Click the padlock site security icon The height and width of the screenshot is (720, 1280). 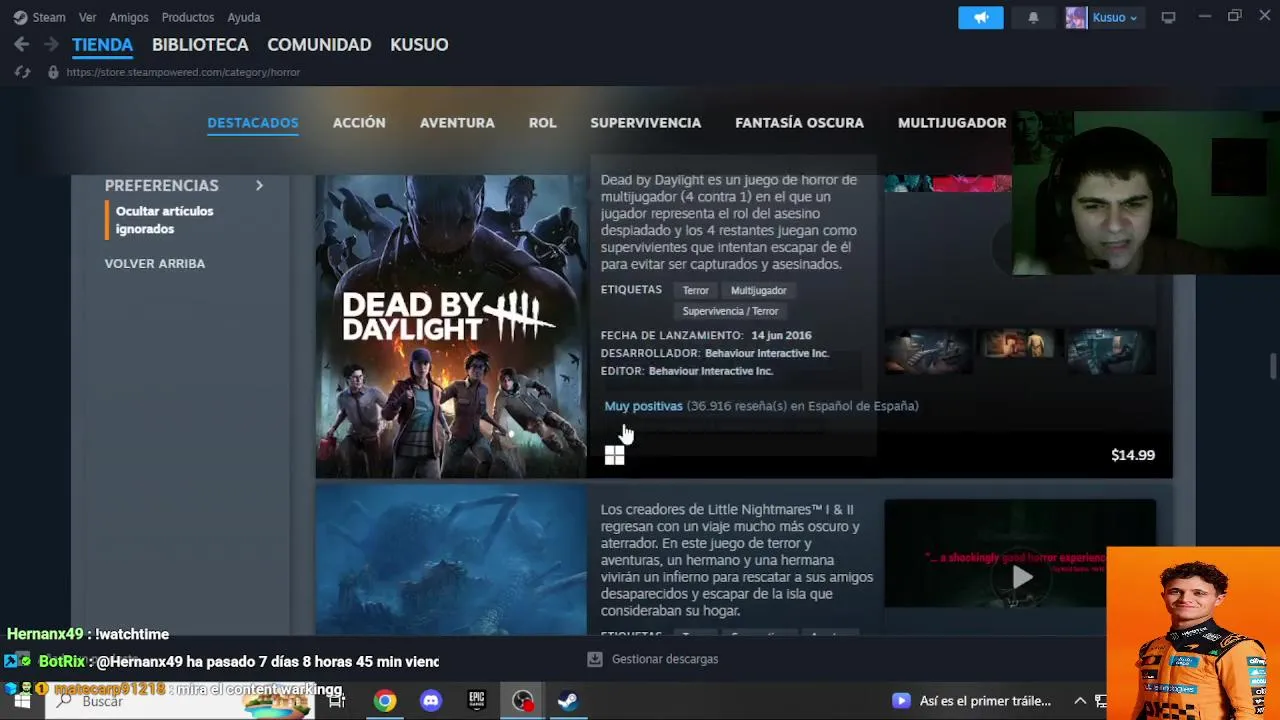(53, 72)
